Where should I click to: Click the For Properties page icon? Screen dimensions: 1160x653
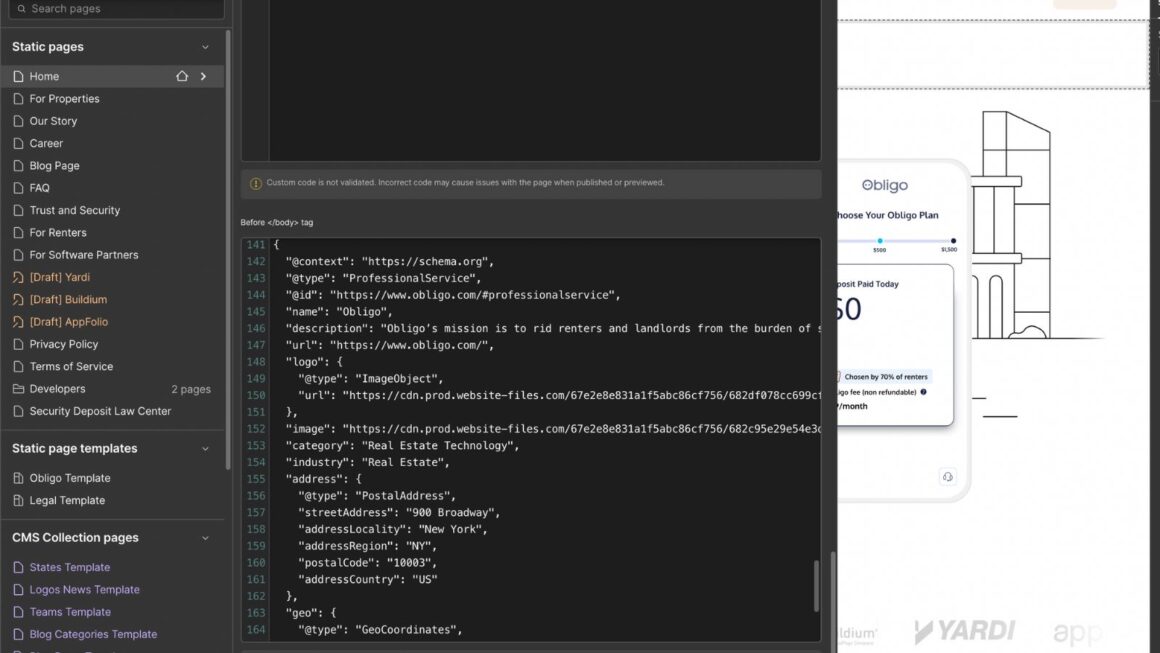click(18, 98)
